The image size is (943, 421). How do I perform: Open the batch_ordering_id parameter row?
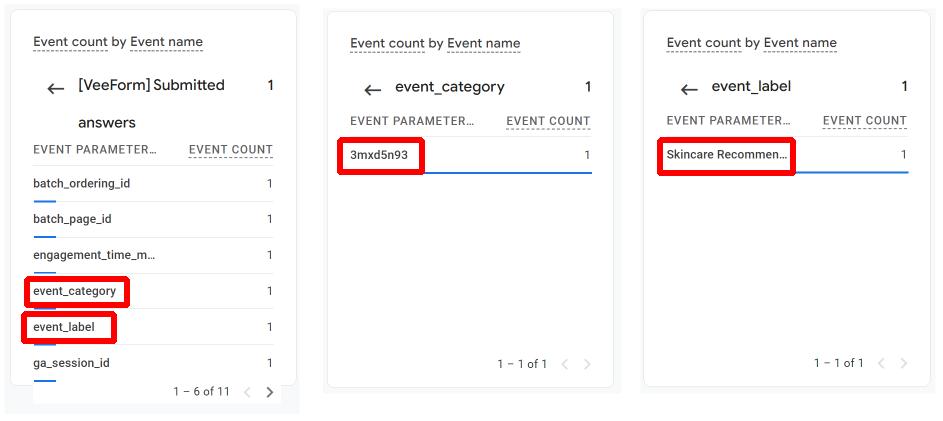[153, 184]
